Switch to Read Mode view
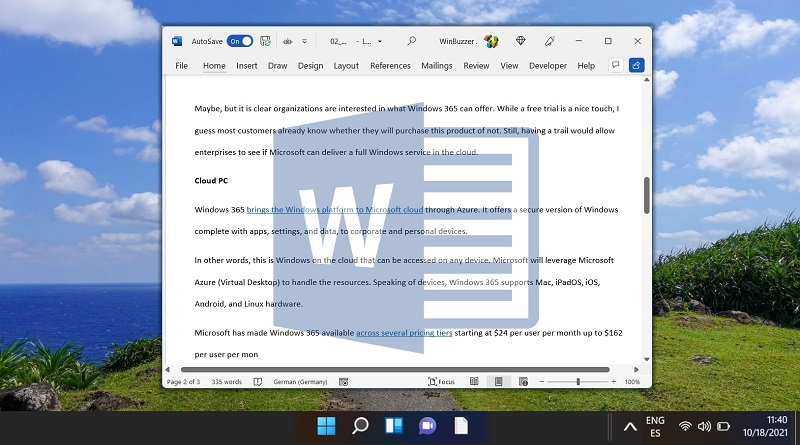 pyautogui.click(x=474, y=382)
